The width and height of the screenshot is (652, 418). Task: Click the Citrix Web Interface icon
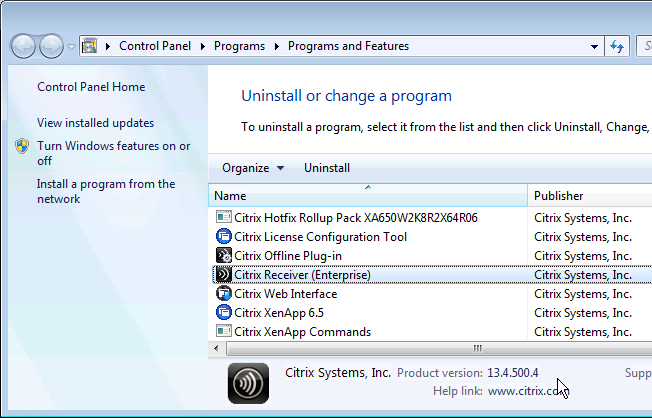click(224, 294)
